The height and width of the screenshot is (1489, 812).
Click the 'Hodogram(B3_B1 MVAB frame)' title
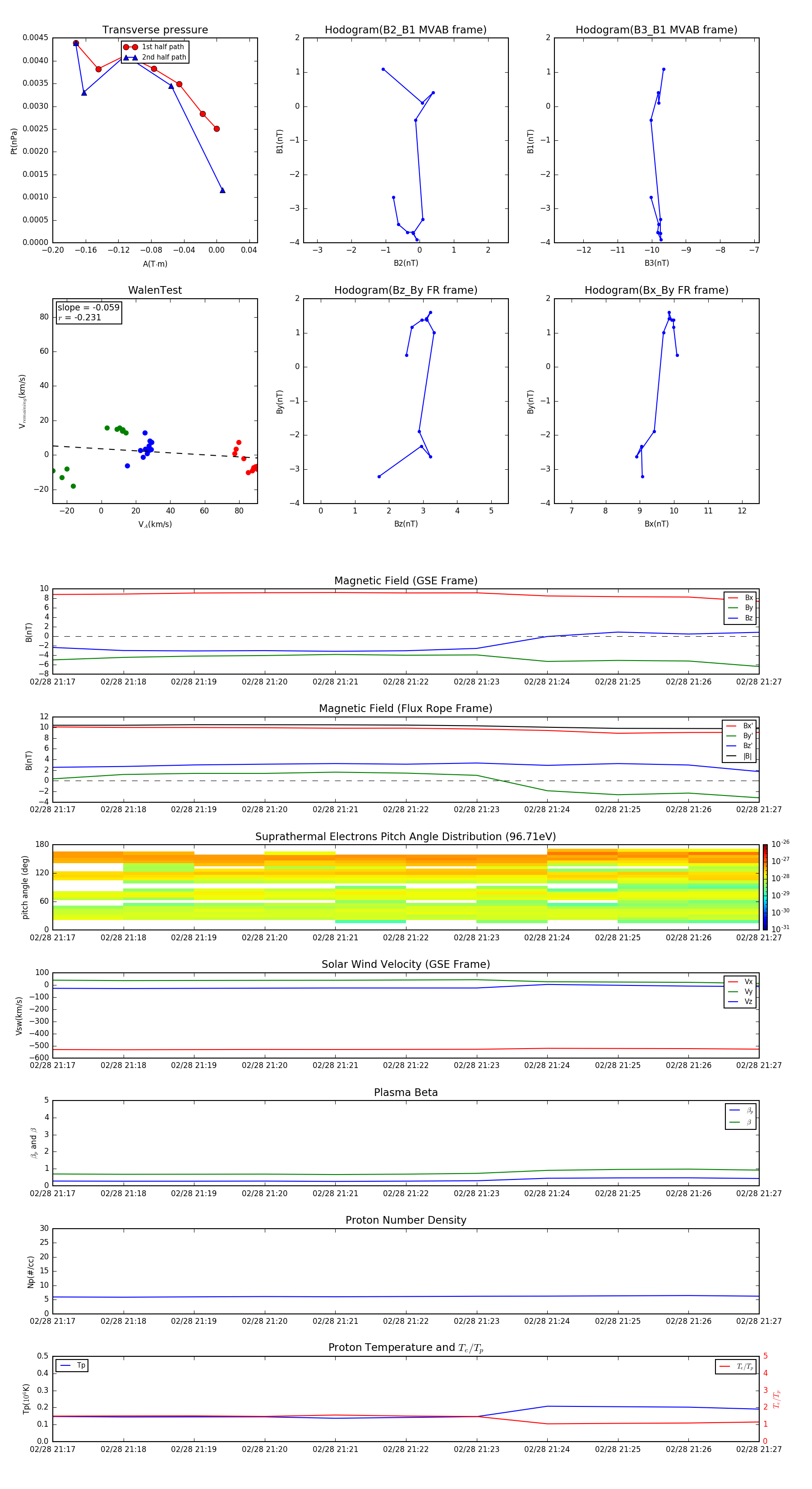656,30
